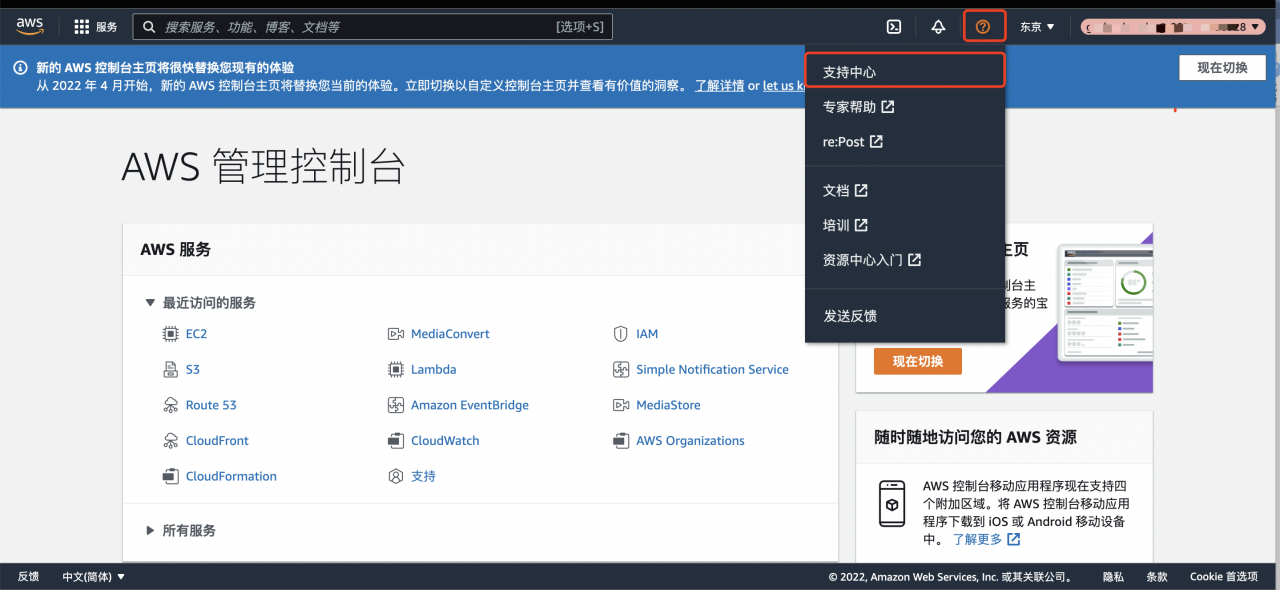The width and height of the screenshot is (1280, 590).
Task: Click the search magnifier icon
Action: (x=150, y=27)
